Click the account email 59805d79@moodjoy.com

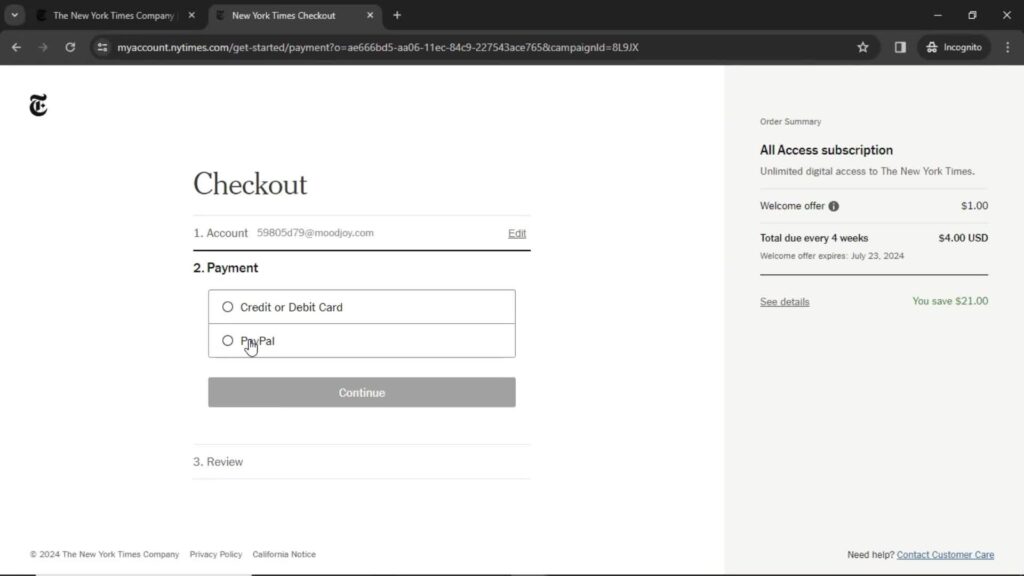(x=315, y=233)
